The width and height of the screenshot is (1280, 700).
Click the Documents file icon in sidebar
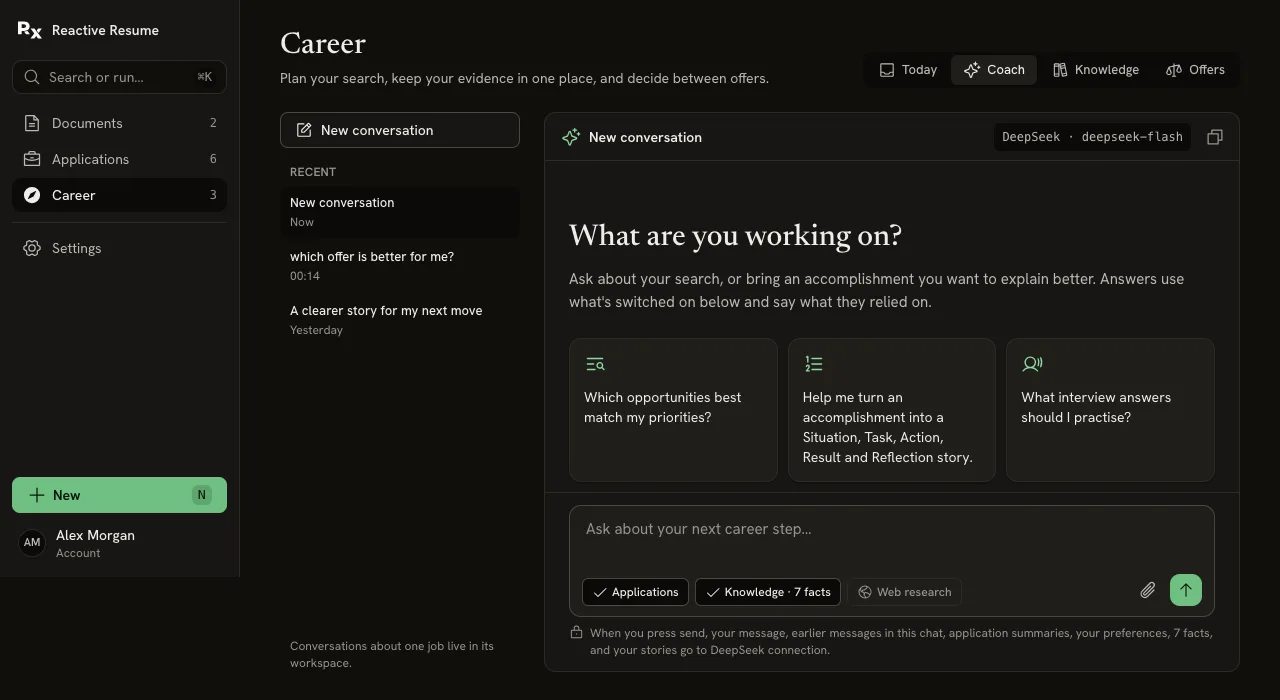32,123
